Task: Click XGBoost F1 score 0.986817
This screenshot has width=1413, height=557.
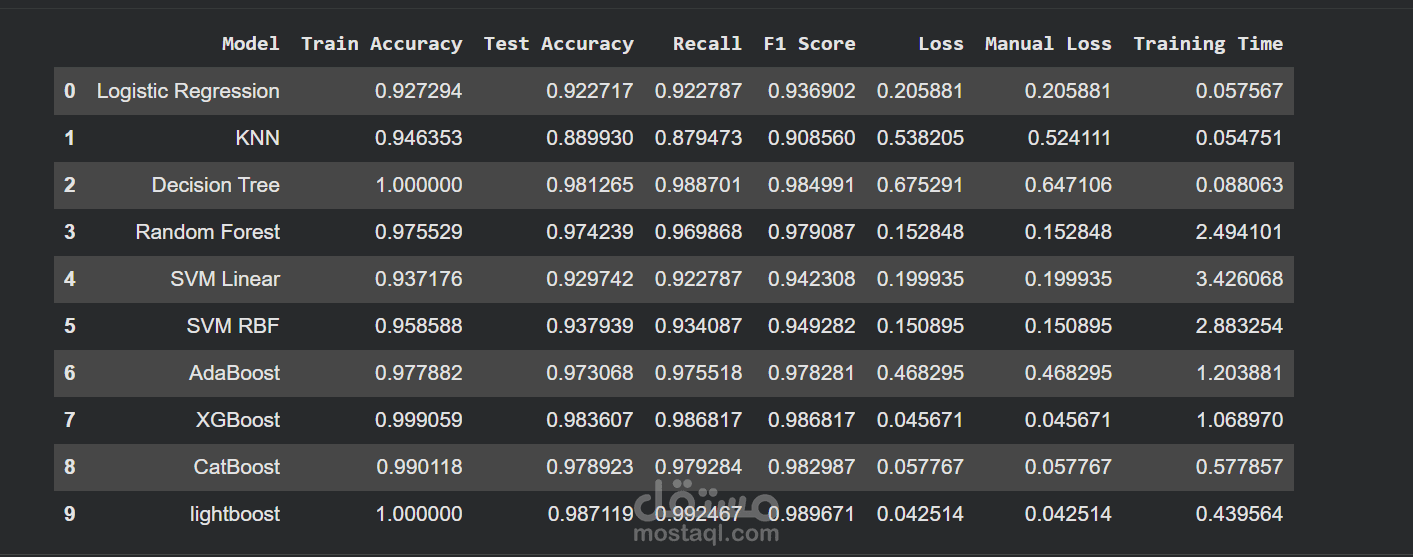Action: coord(812,420)
